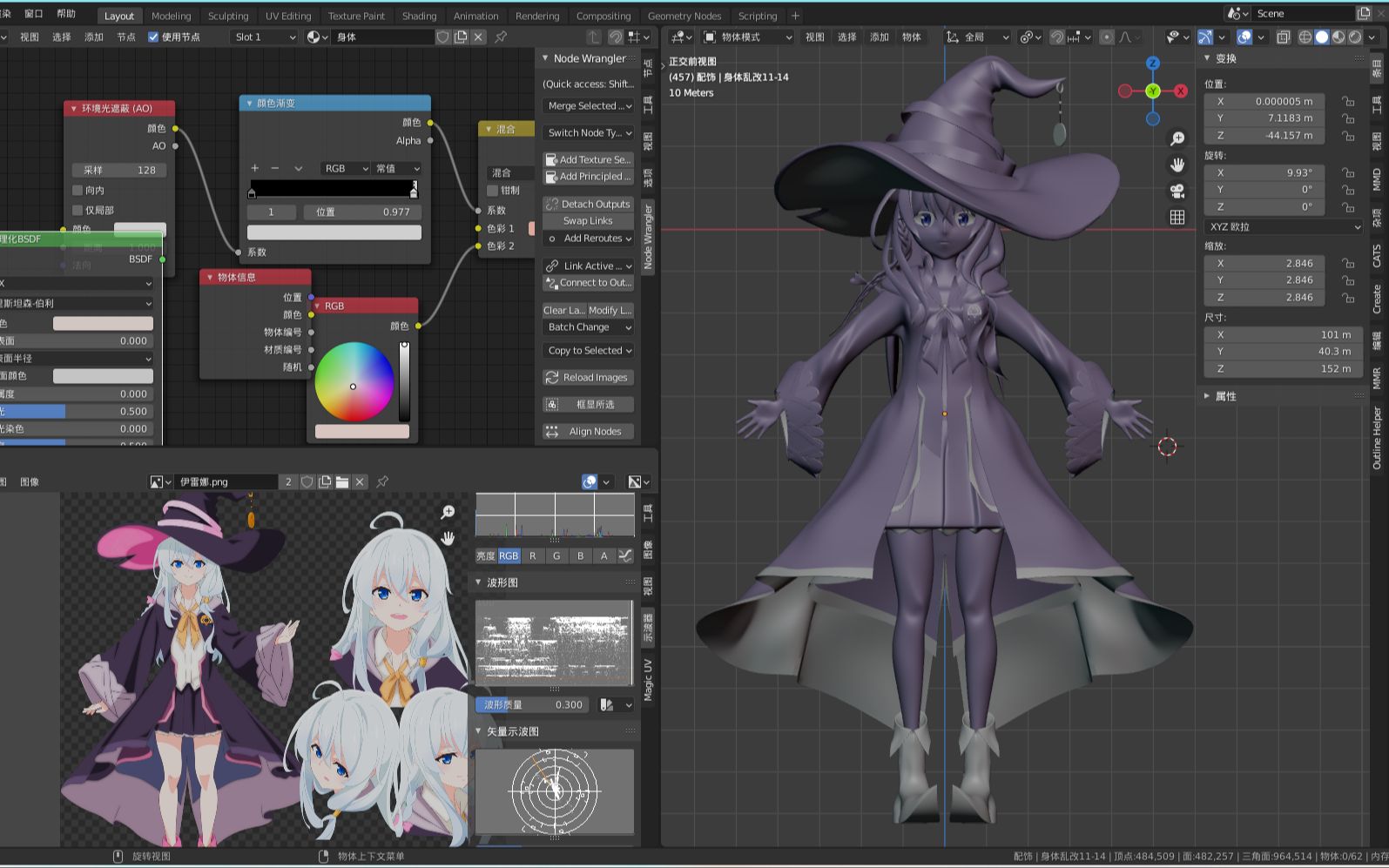1389x868 pixels.
Task: Switch to orthographic grid view icon
Action: pyautogui.click(x=1177, y=218)
